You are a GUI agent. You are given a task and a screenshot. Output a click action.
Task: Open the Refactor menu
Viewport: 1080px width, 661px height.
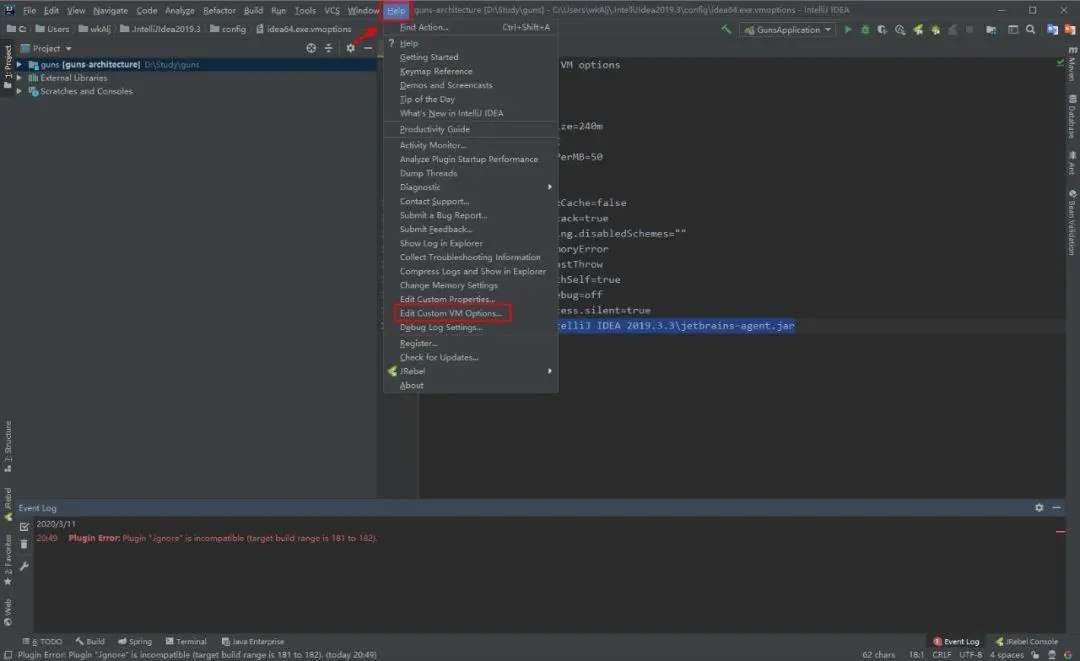tap(219, 10)
